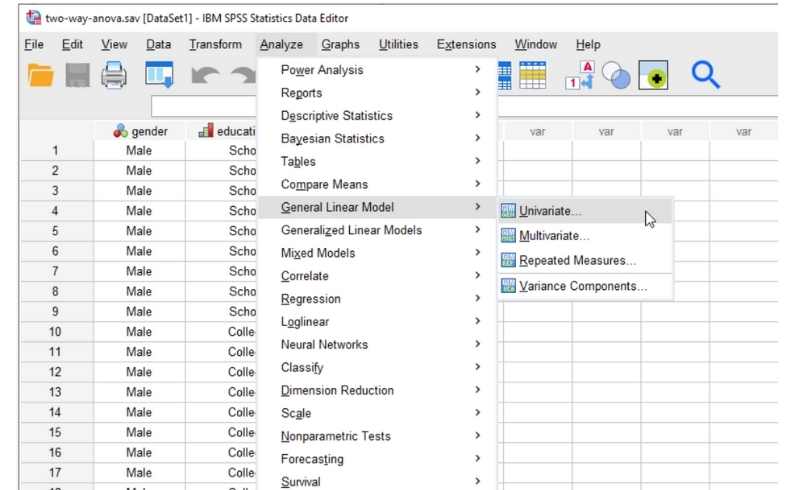Expand the Reports submenu
The image size is (799, 490).
tap(378, 93)
